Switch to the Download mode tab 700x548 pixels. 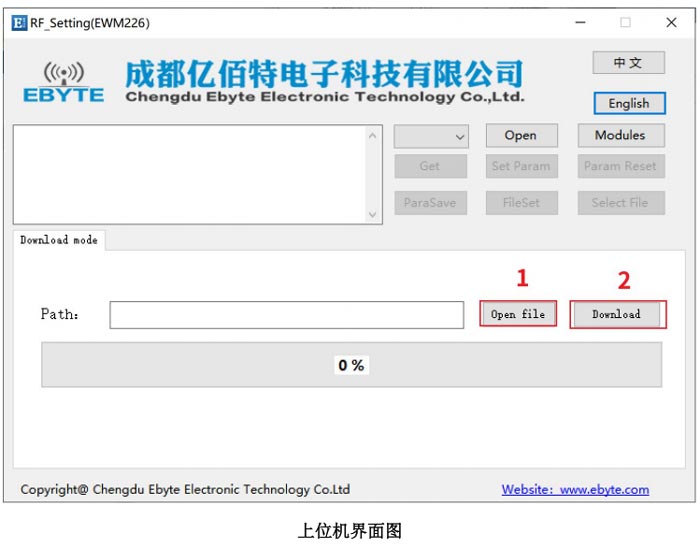(x=59, y=240)
